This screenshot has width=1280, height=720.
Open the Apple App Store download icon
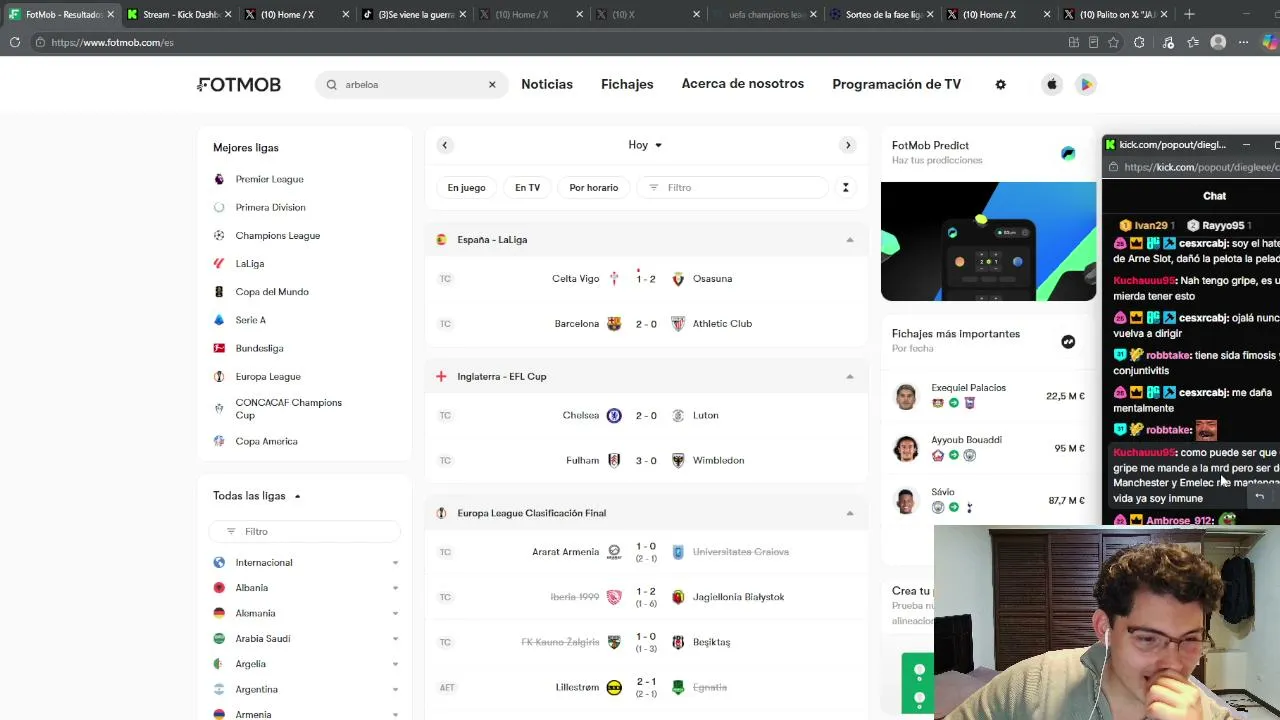tap(1052, 85)
